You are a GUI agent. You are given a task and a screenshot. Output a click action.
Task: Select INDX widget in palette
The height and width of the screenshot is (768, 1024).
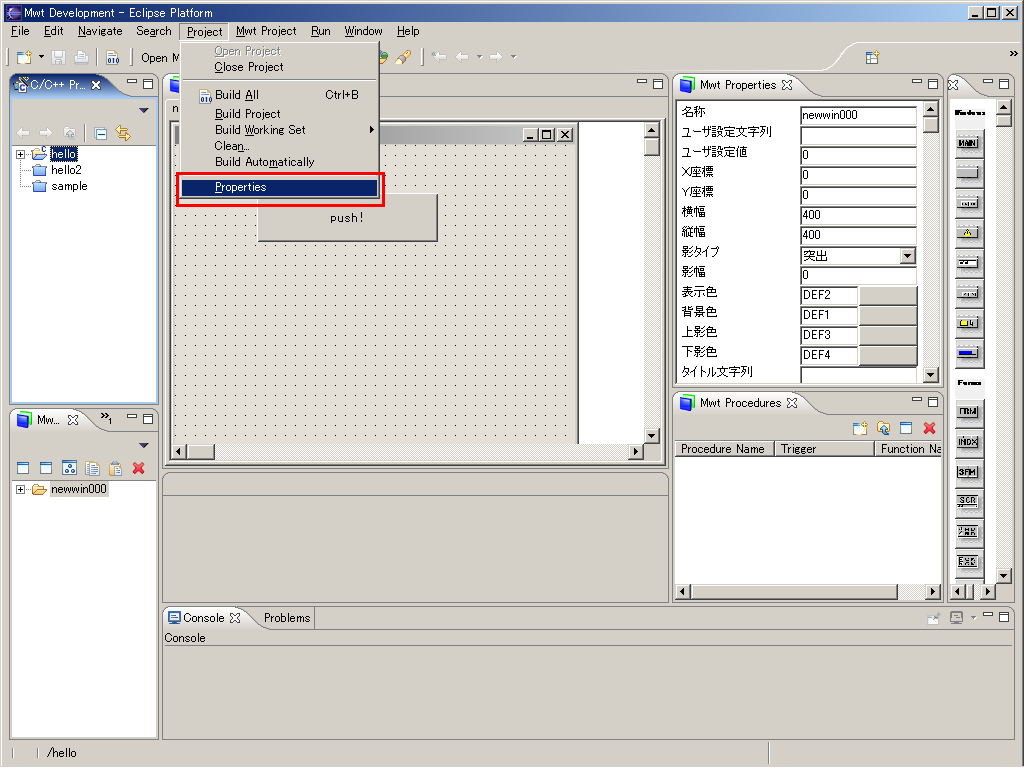click(x=968, y=442)
